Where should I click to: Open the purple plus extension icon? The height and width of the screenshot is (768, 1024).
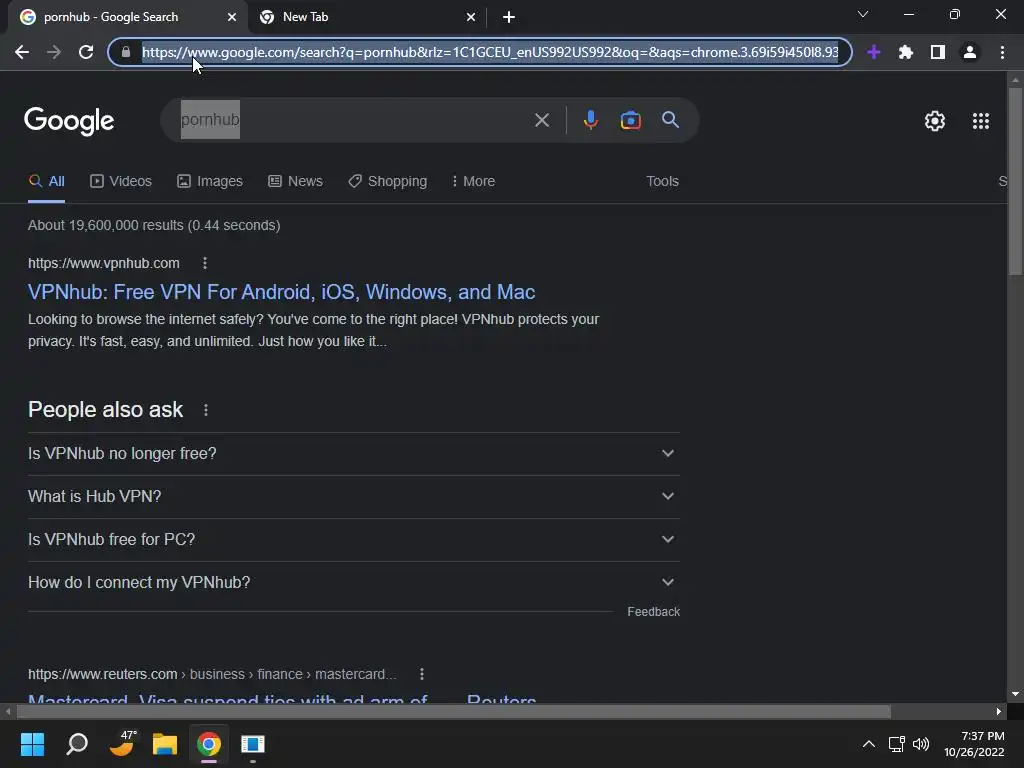click(874, 52)
